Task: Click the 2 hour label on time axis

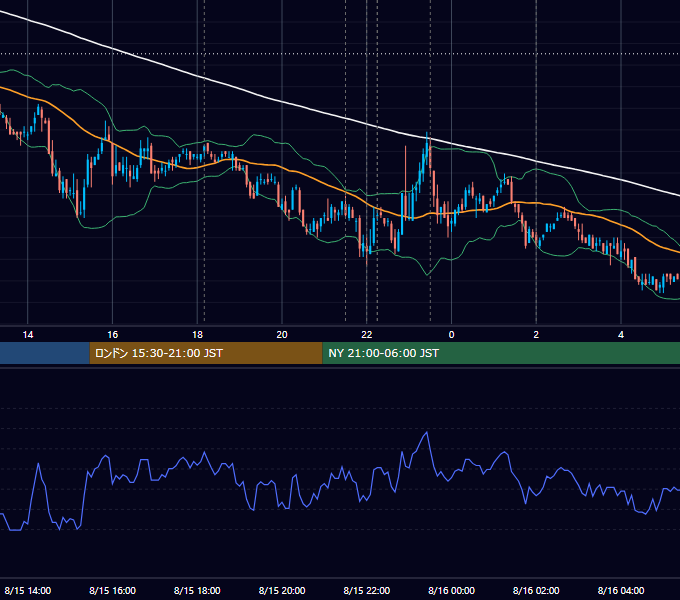Action: (536, 335)
